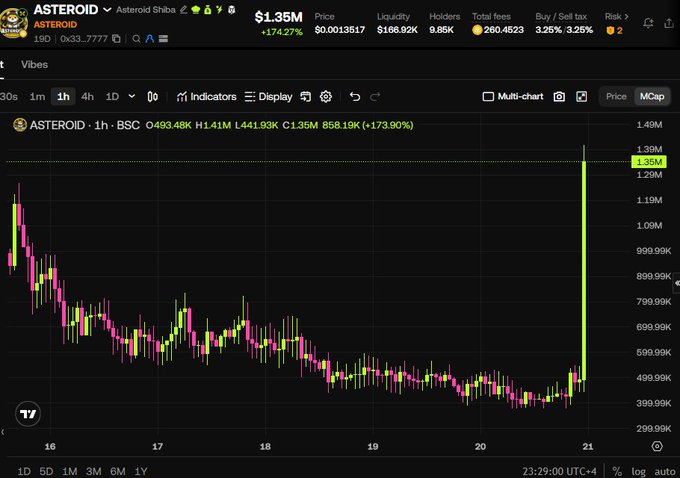Click the large green candle near date 21
This screenshot has width=680, height=478.
(x=584, y=271)
